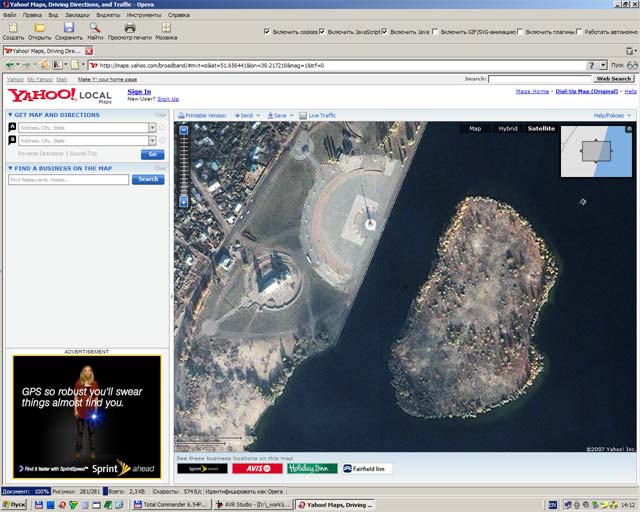
Task: Toggle the enable JavaScript checkbox
Action: tap(323, 32)
